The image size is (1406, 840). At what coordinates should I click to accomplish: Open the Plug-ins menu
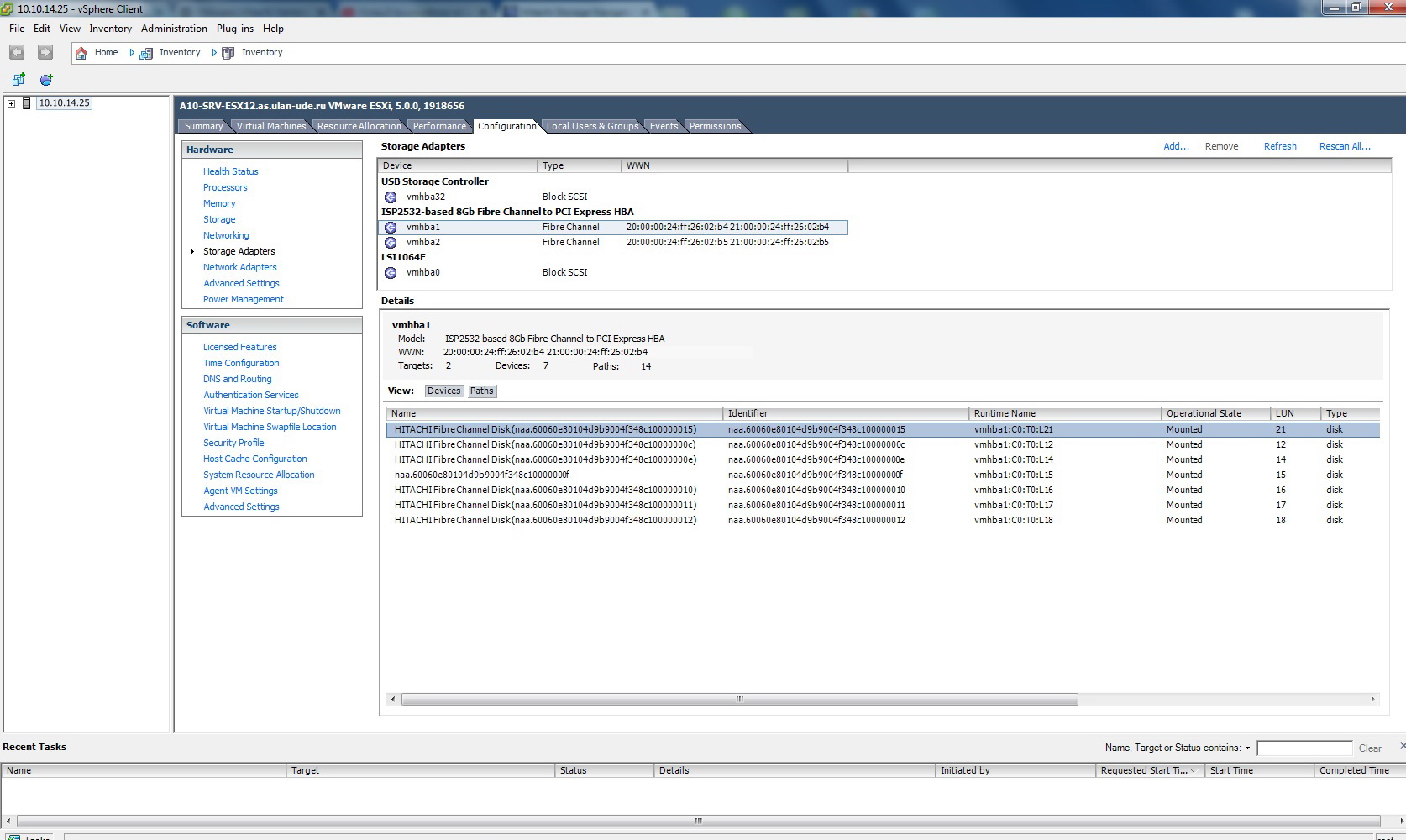pyautogui.click(x=235, y=29)
